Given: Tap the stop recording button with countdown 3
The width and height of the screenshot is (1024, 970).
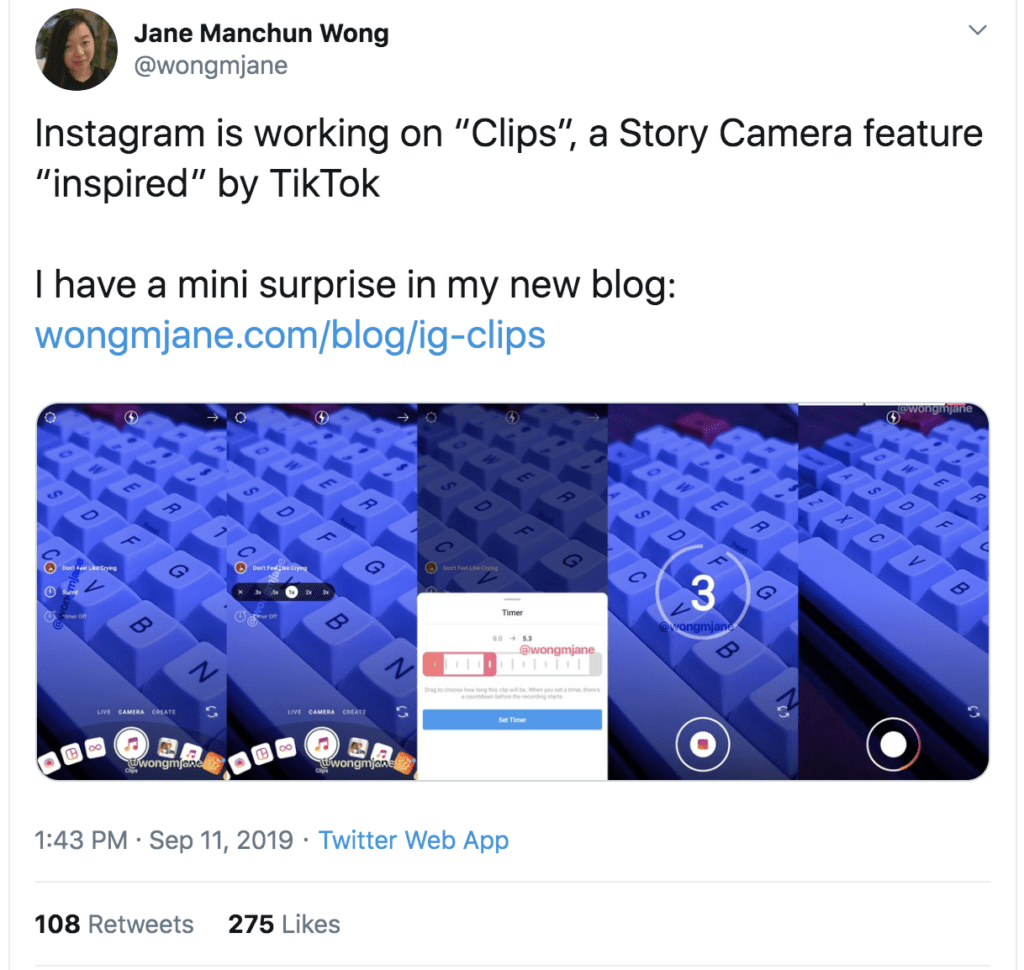Looking at the screenshot, I should pyautogui.click(x=703, y=744).
